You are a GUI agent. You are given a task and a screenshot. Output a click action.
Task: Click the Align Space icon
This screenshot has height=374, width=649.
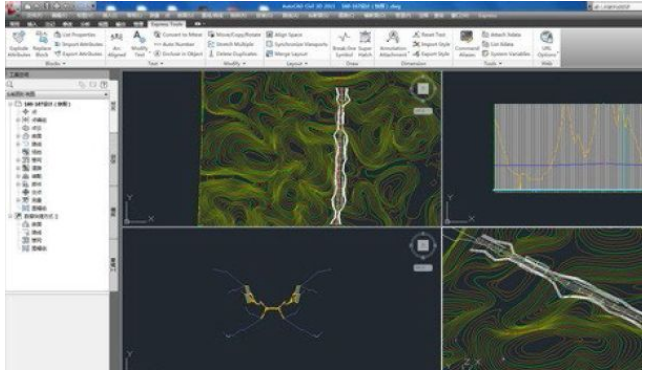pyautogui.click(x=269, y=35)
